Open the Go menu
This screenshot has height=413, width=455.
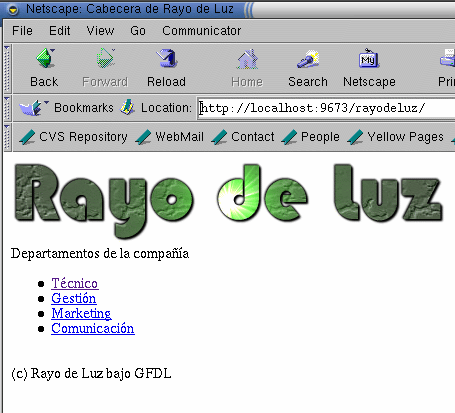[138, 31]
